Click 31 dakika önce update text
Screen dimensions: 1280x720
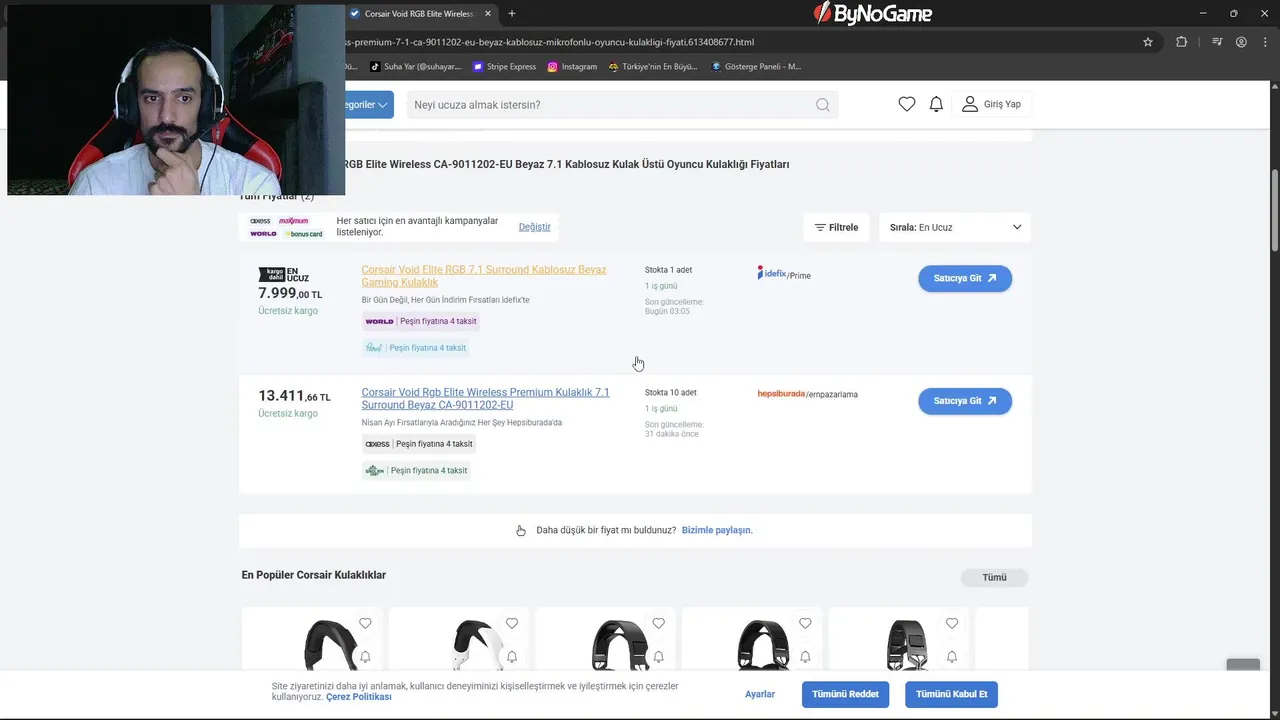coord(672,434)
